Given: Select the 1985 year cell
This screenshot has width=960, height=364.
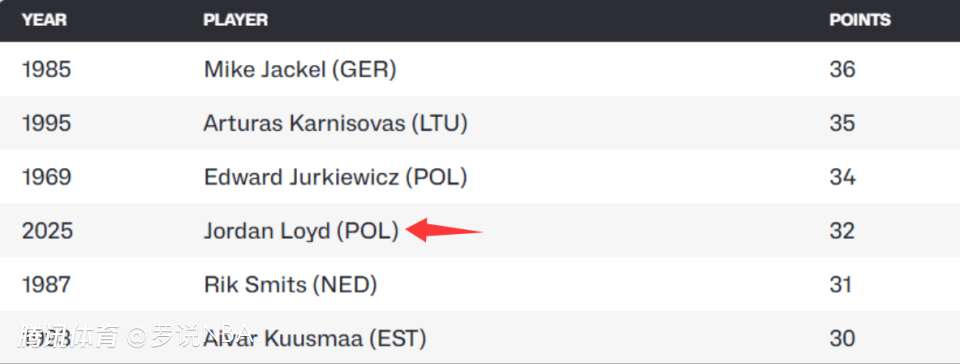Looking at the screenshot, I should click(47, 70).
